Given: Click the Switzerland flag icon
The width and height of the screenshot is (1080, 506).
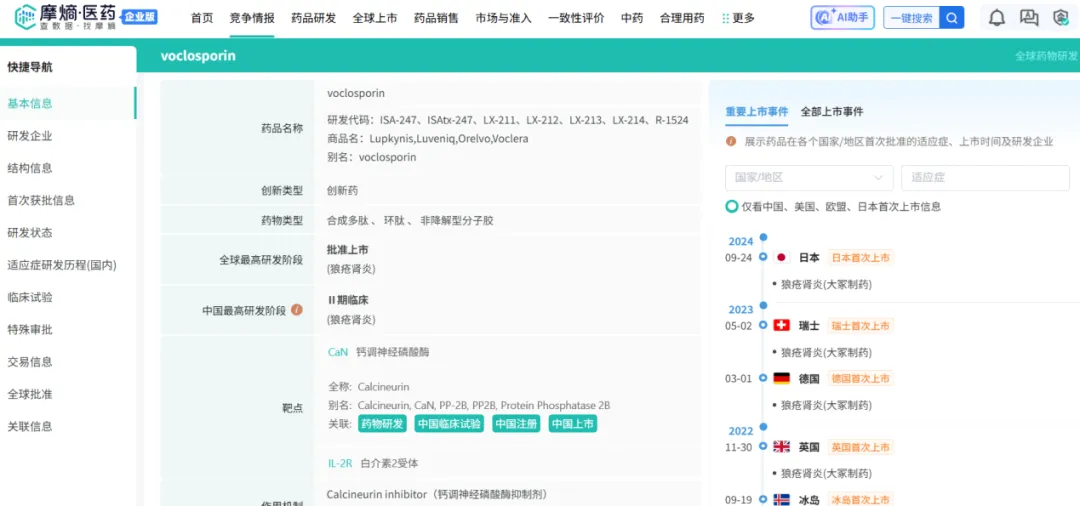Looking at the screenshot, I should tap(781, 325).
